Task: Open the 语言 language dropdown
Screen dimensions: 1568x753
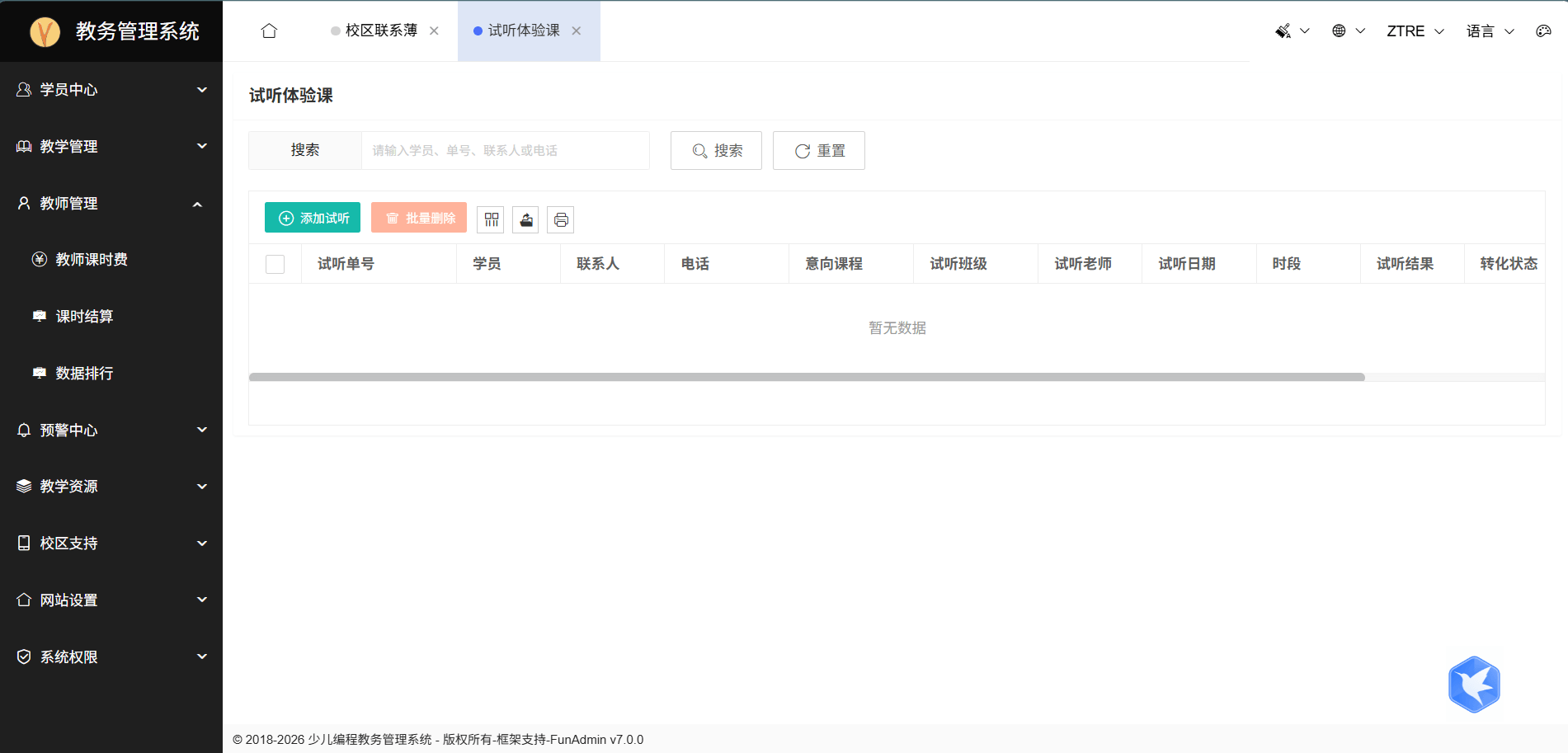Action: (x=1490, y=31)
